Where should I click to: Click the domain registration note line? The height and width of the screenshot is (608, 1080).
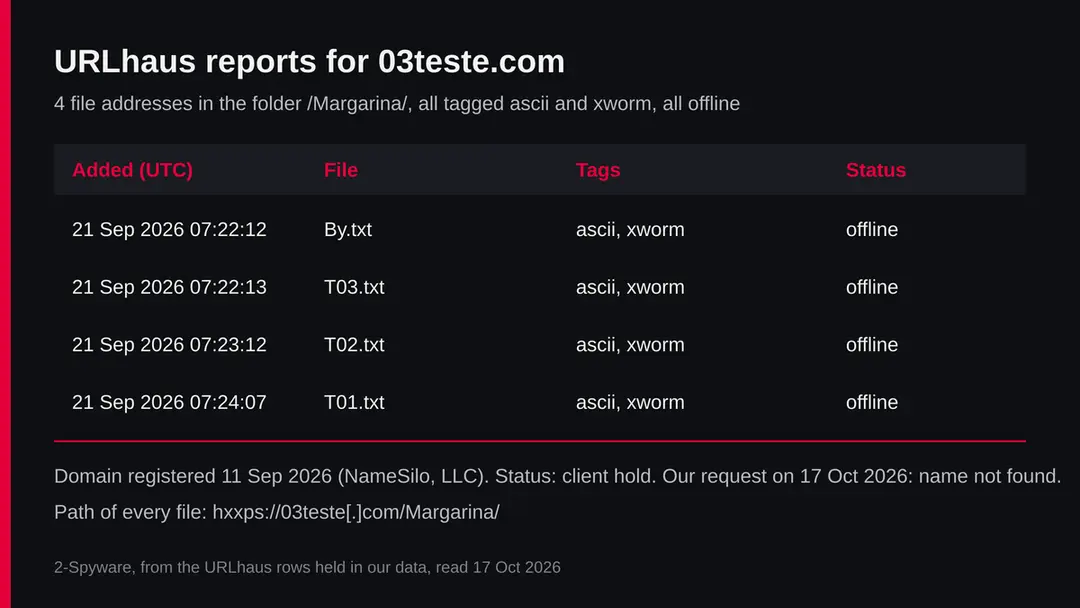(x=557, y=476)
